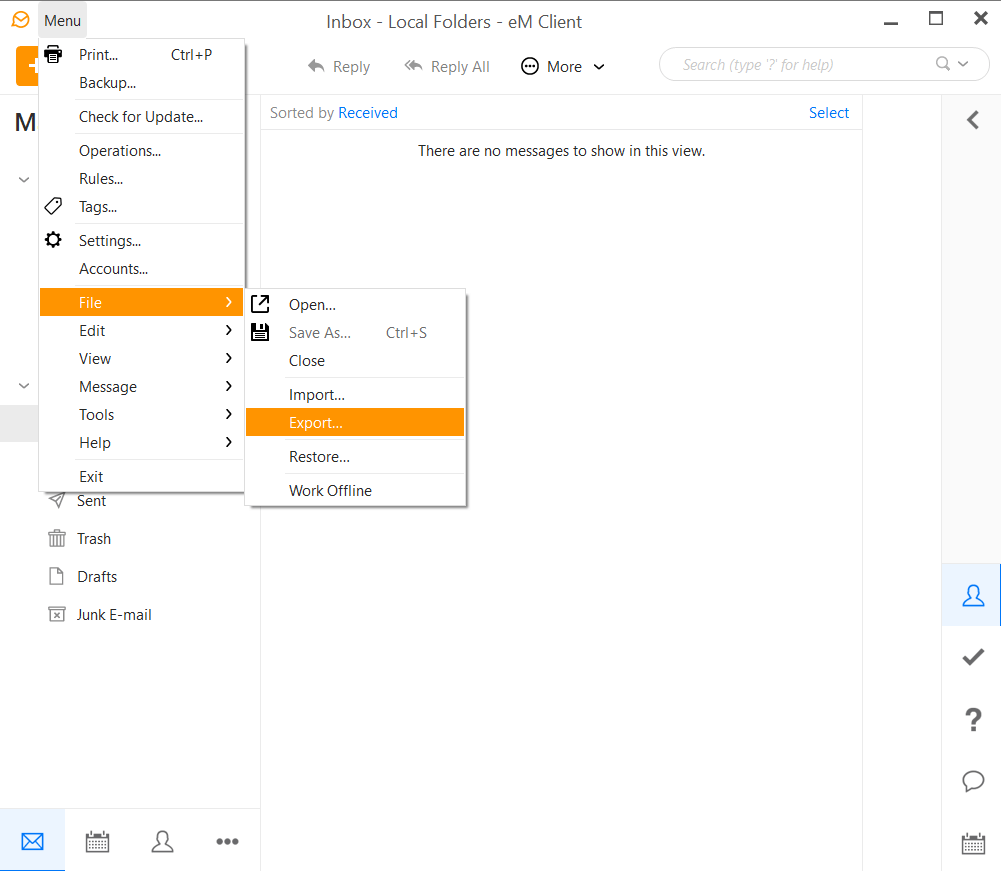This screenshot has width=1001, height=871.
Task: Choose Print... from the menu
Action: pos(142,54)
